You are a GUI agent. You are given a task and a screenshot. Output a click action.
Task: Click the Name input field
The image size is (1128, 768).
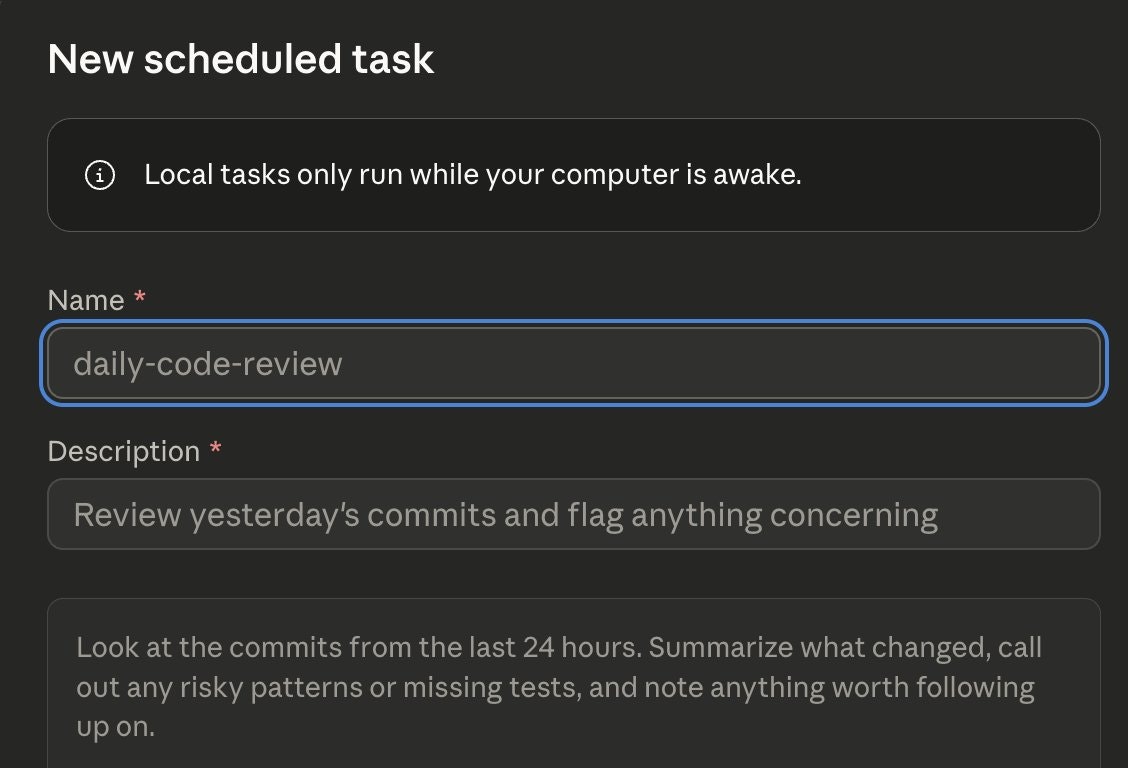[x=575, y=363]
